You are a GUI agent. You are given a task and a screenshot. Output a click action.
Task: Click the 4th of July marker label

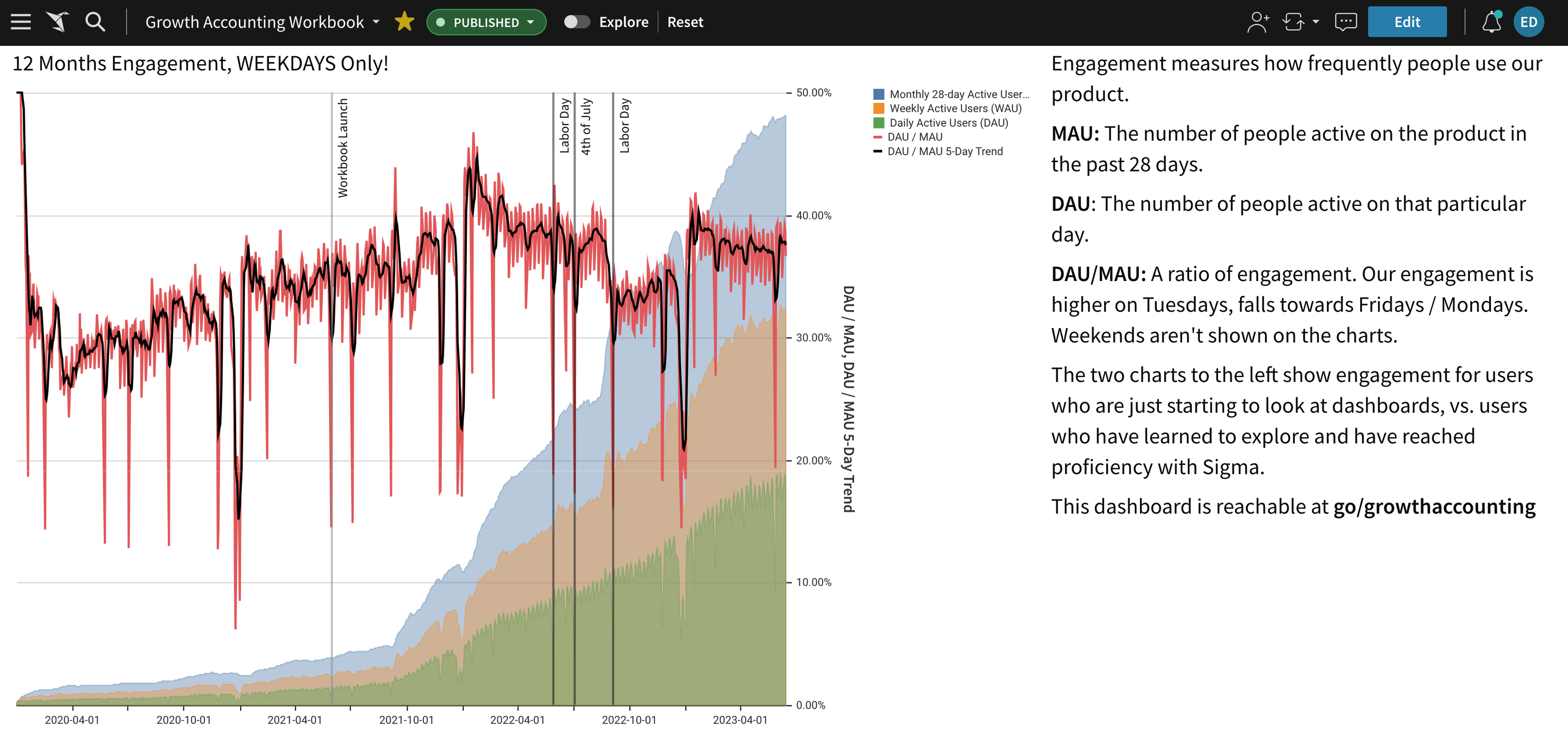tap(586, 127)
